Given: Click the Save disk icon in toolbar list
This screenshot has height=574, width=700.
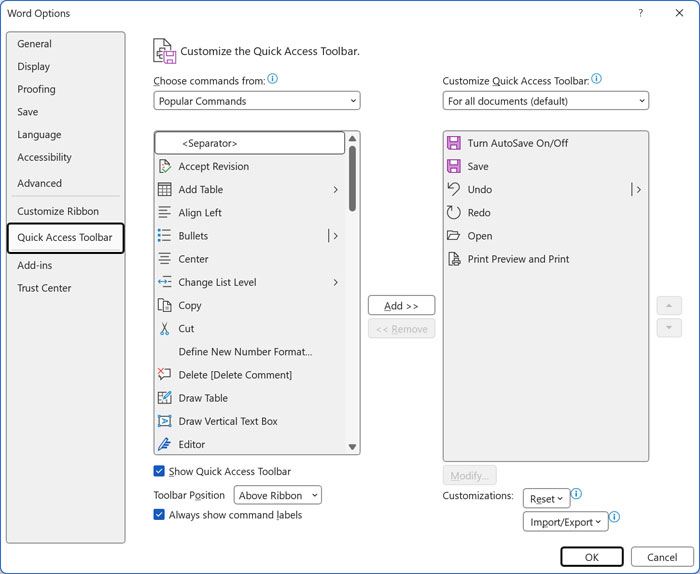Looking at the screenshot, I should pos(454,166).
